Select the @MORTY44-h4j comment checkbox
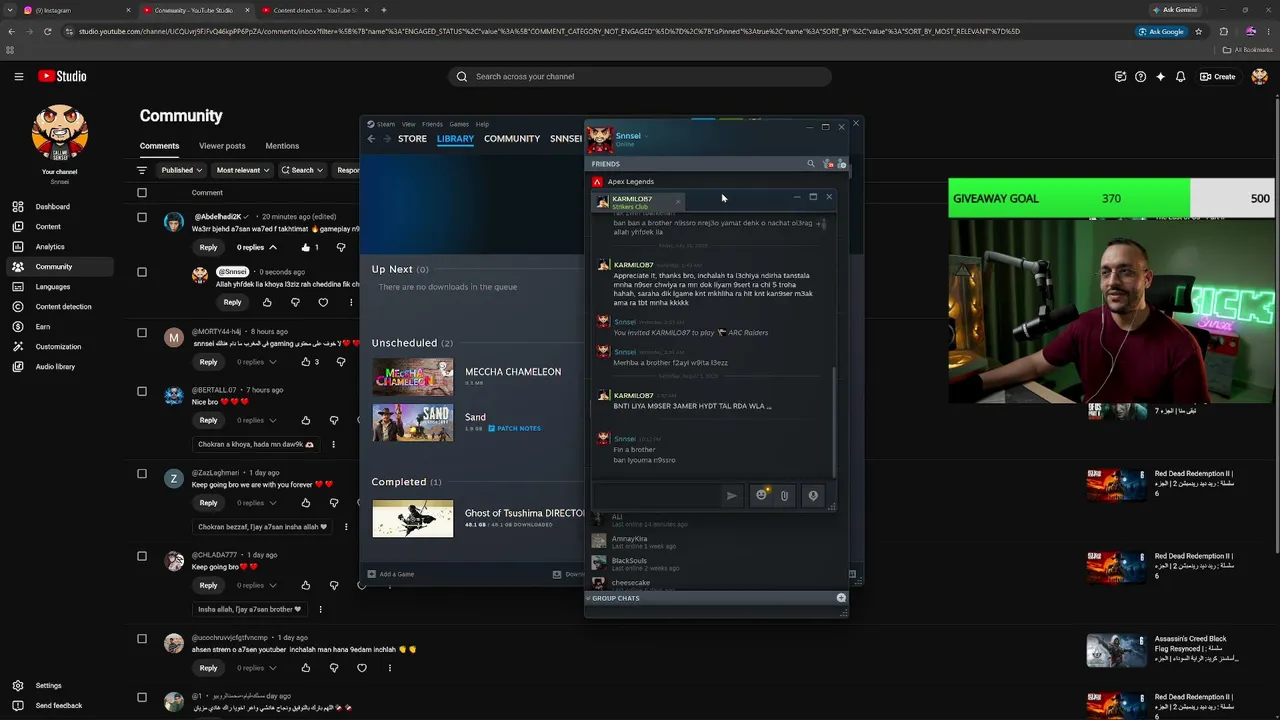The height and width of the screenshot is (720, 1280). tap(142, 332)
